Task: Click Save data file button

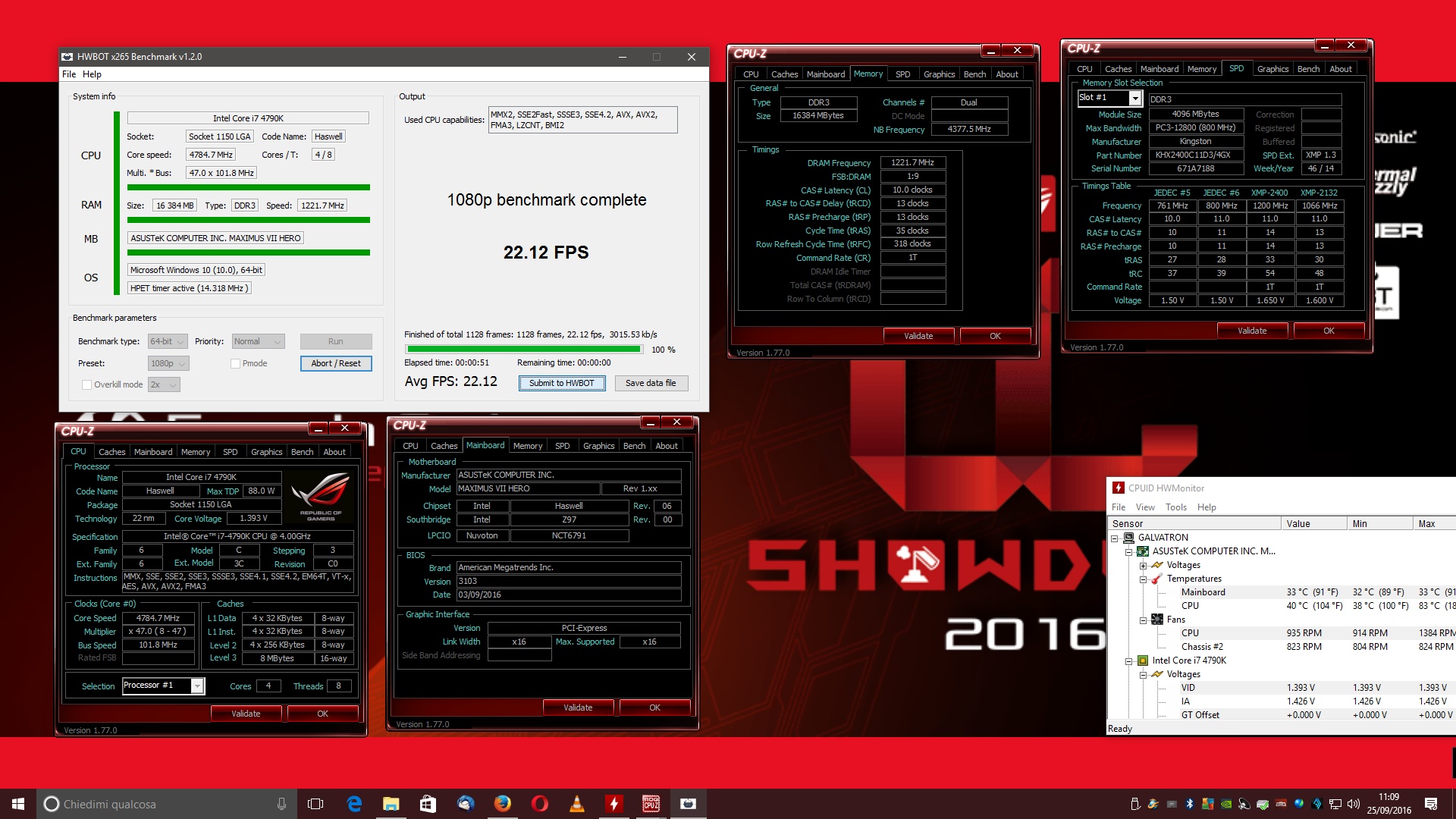Action: click(x=651, y=383)
